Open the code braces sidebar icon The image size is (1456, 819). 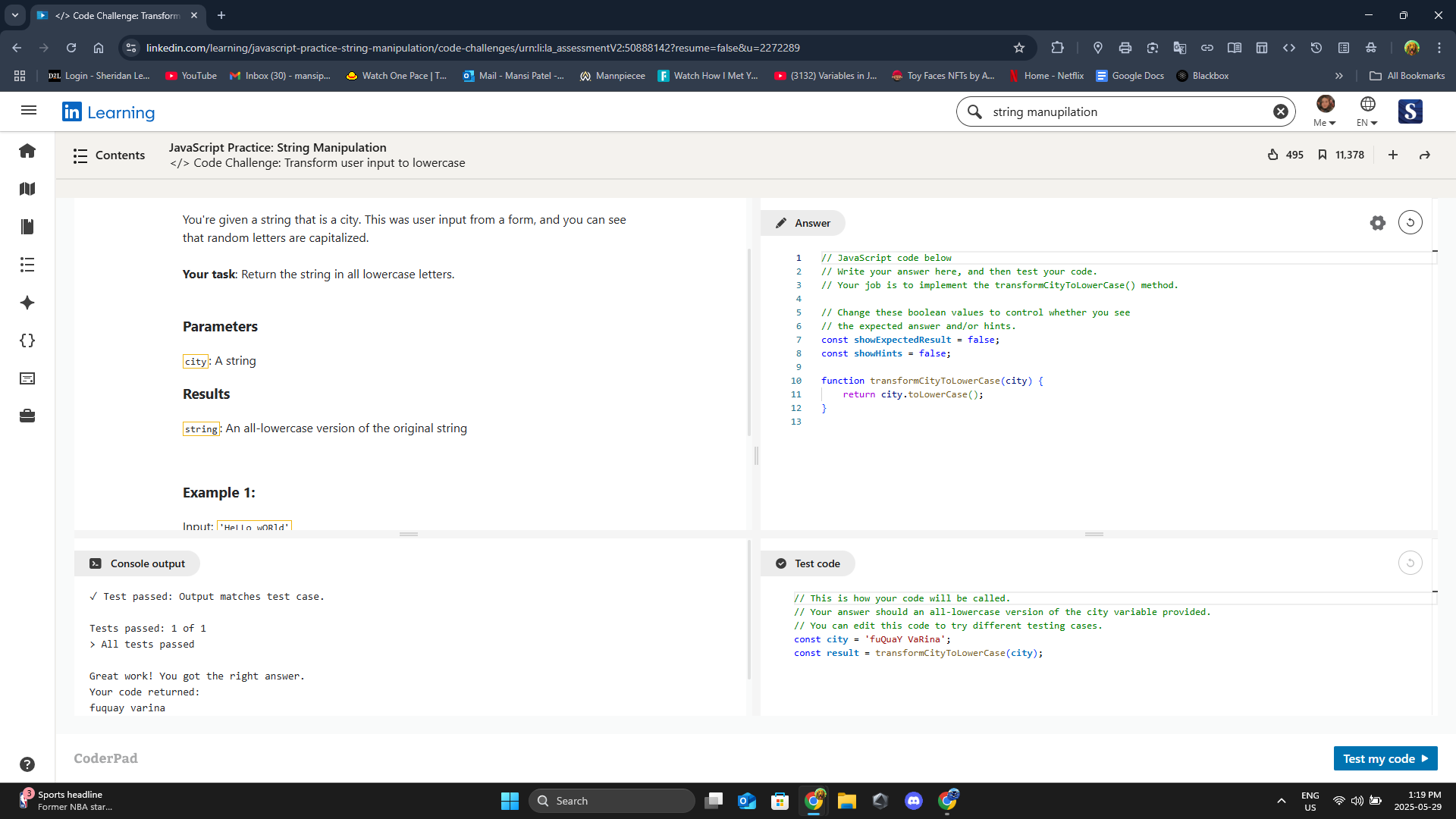pos(27,340)
